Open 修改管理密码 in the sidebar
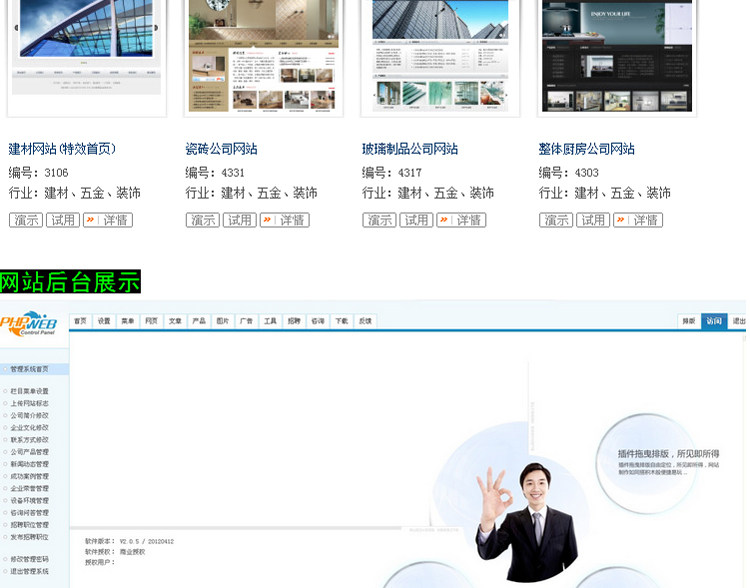The width and height of the screenshot is (750, 588). coord(29,559)
